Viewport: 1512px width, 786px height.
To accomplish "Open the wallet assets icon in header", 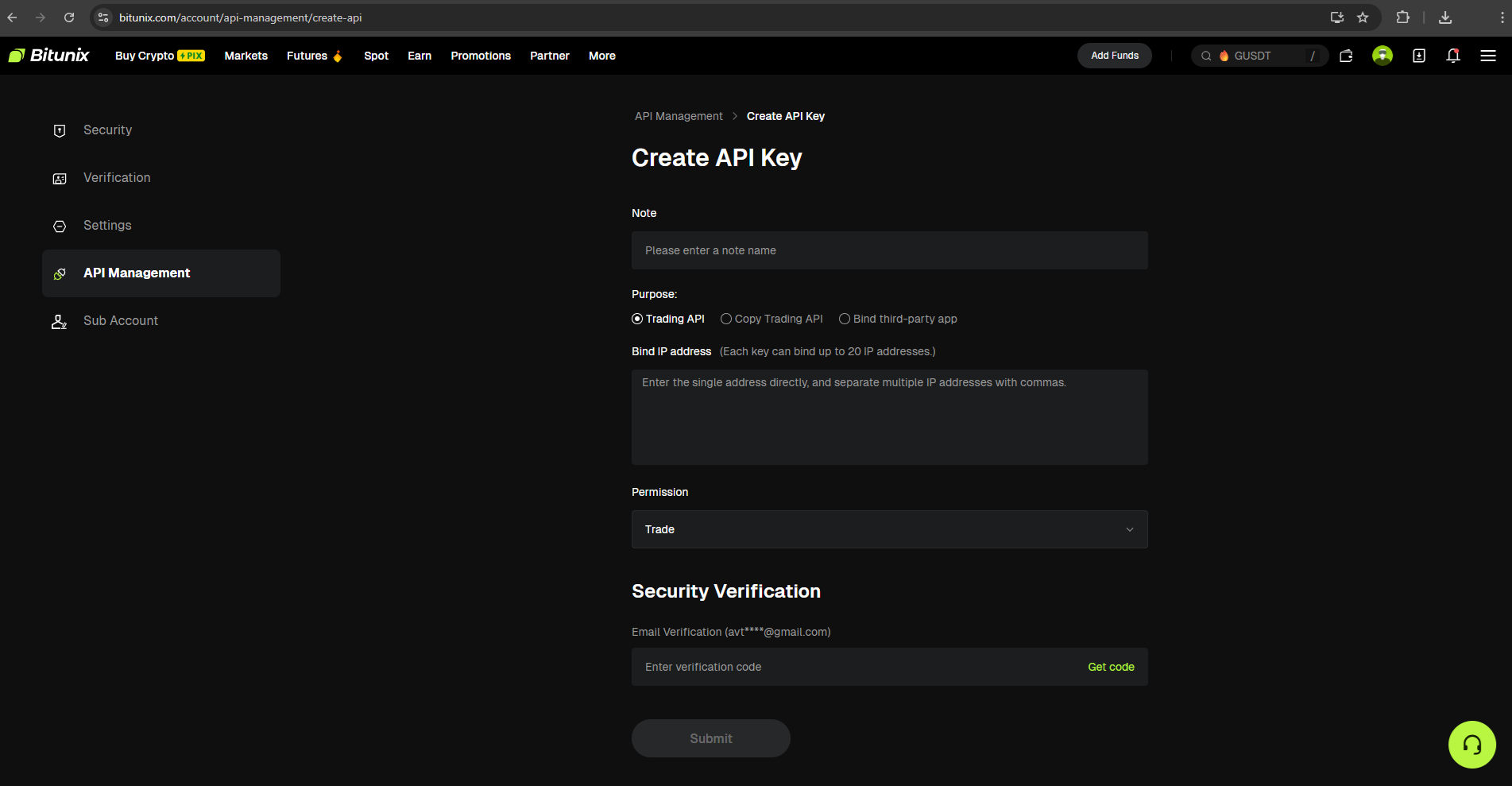I will pos(1346,56).
